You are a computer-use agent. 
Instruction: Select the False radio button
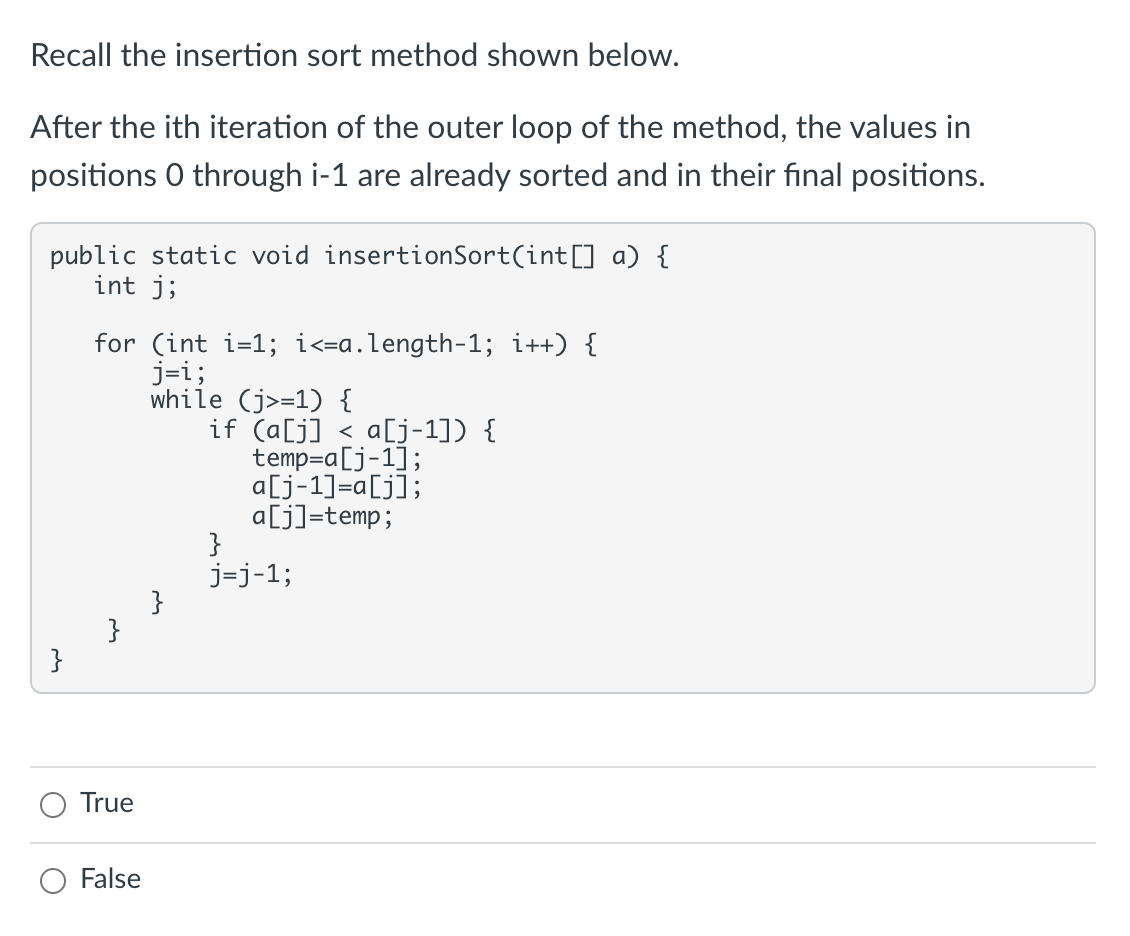(53, 880)
